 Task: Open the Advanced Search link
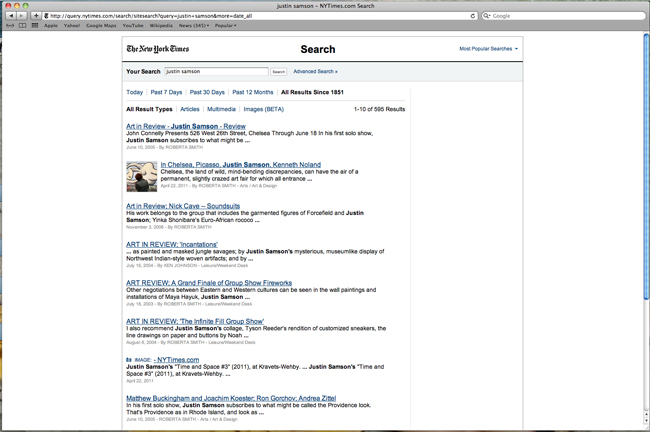coord(315,71)
